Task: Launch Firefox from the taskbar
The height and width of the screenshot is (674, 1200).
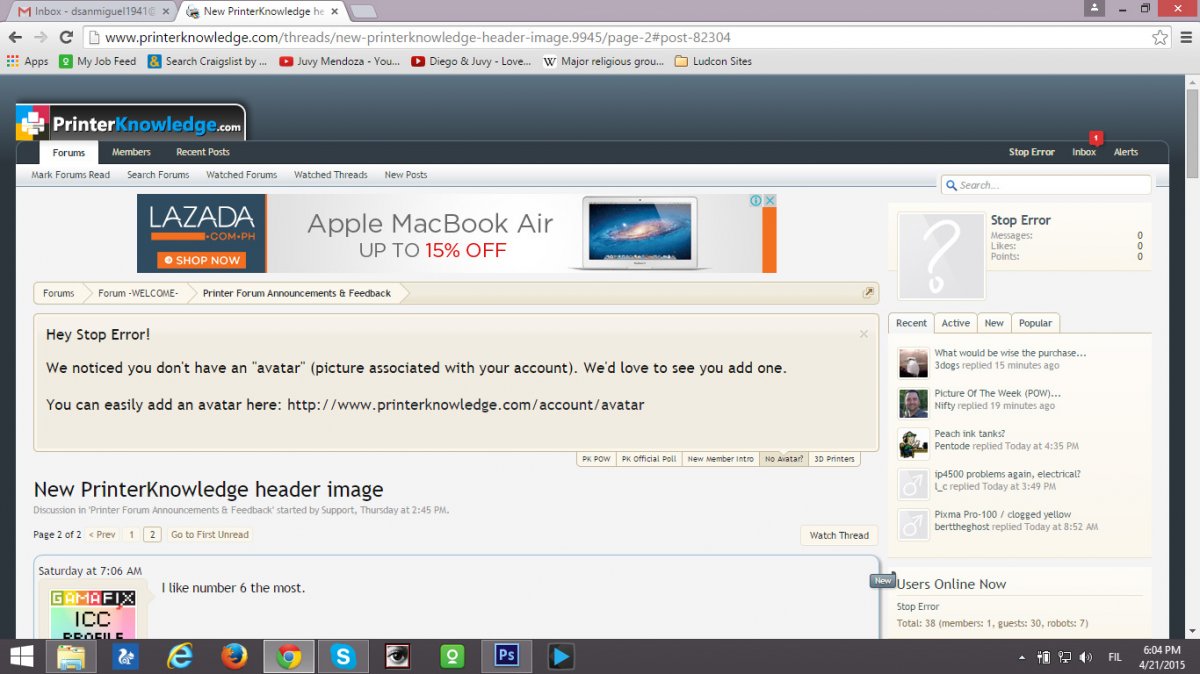Action: [234, 656]
